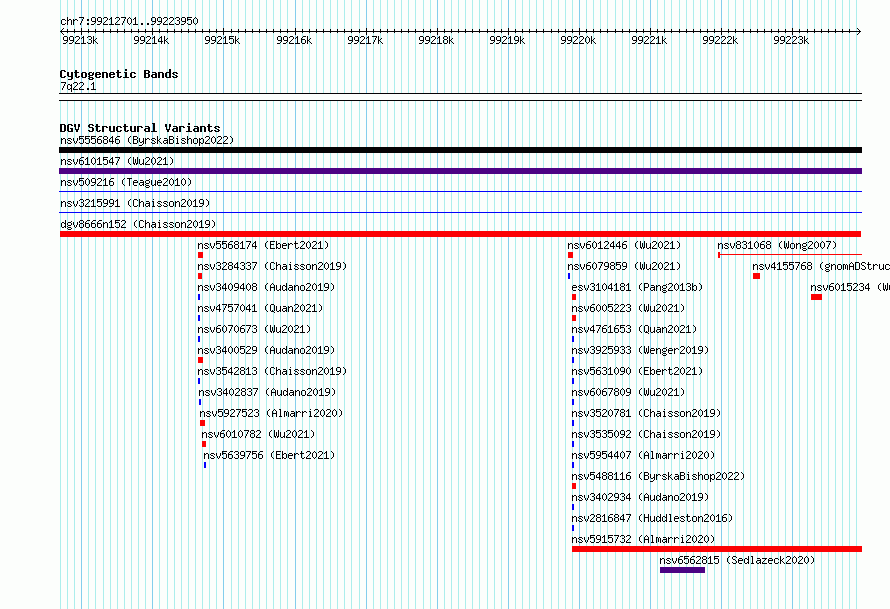The image size is (890, 609).
Task: Click nsv3402934 (Audano2019) label
Action: [x=640, y=497]
